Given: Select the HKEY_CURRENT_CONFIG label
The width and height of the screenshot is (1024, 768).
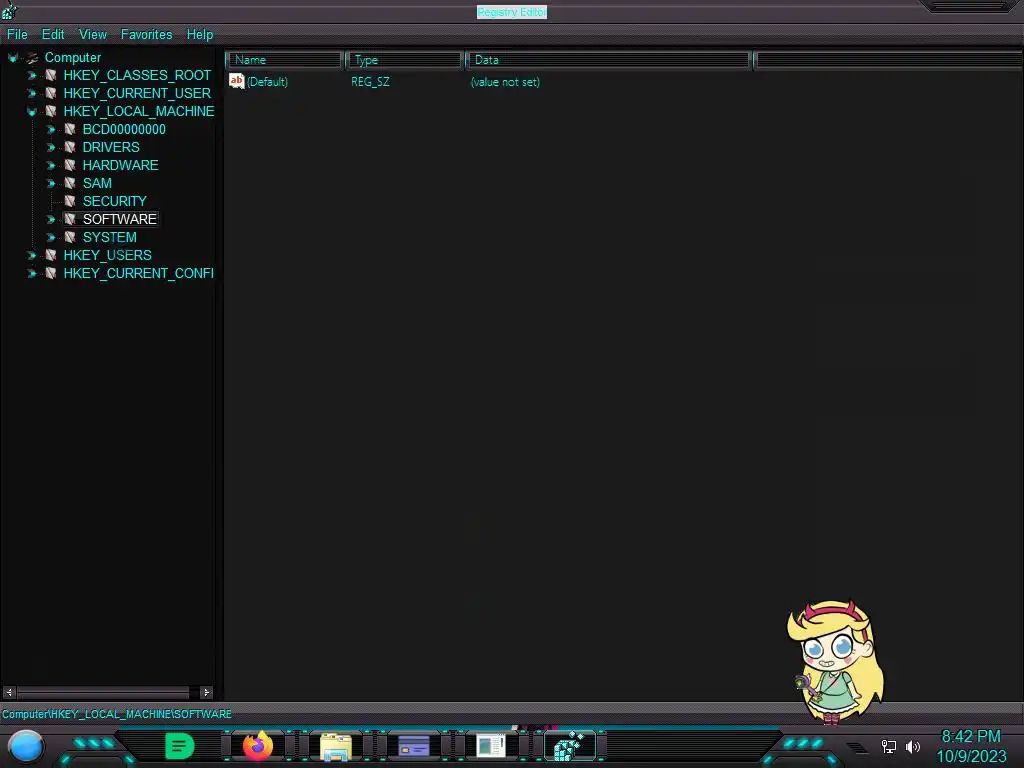Looking at the screenshot, I should (138, 273).
